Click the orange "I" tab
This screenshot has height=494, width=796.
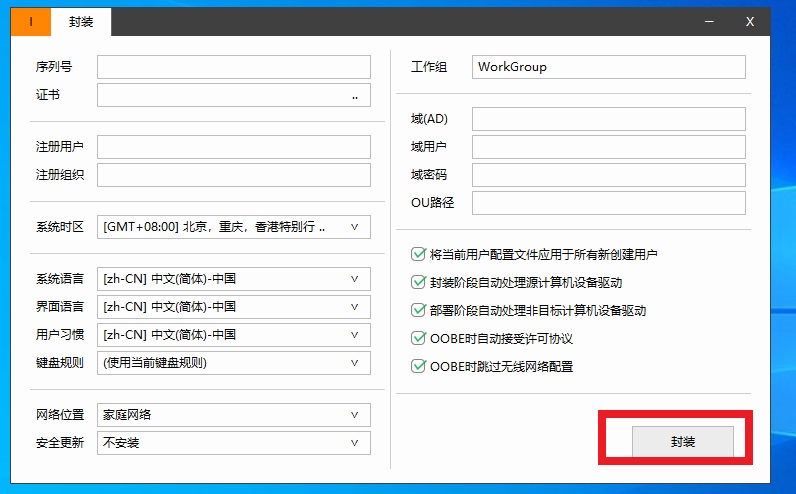[x=30, y=22]
